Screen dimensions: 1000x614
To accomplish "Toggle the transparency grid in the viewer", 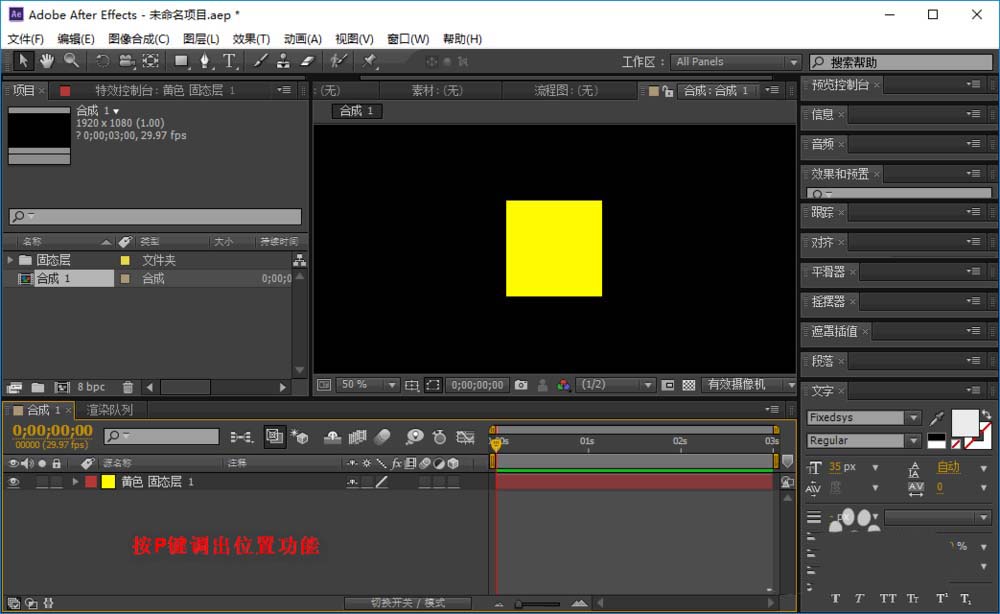I will coord(689,385).
